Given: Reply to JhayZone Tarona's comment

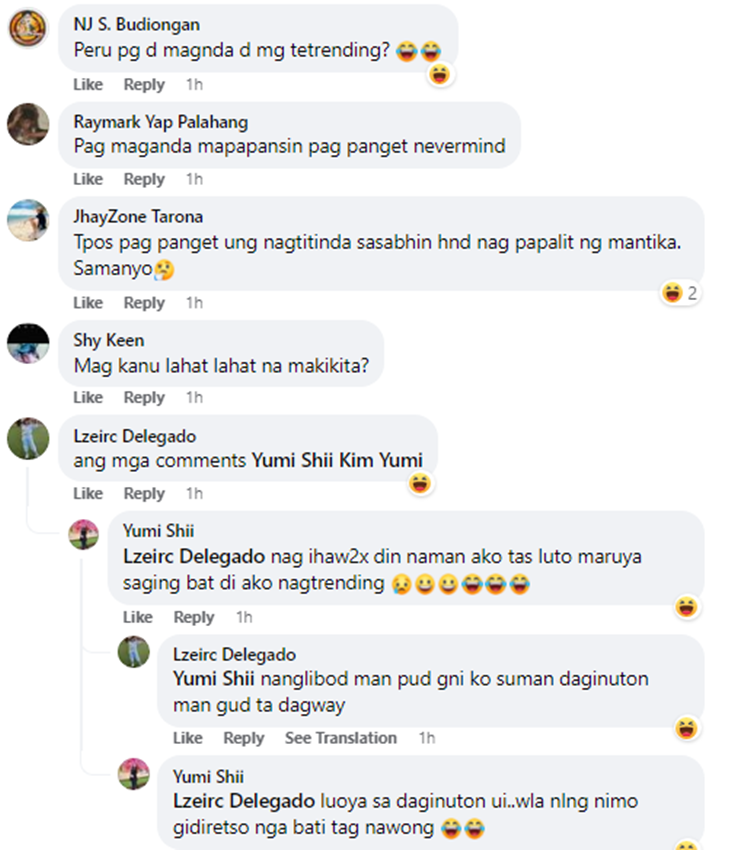Looking at the screenshot, I should pyautogui.click(x=144, y=302).
